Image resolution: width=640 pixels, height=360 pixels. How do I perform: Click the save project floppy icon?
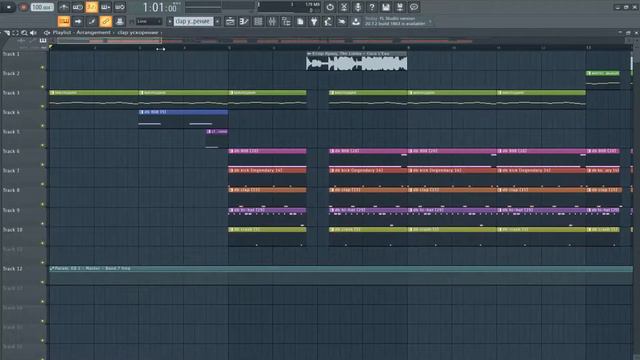point(386,7)
